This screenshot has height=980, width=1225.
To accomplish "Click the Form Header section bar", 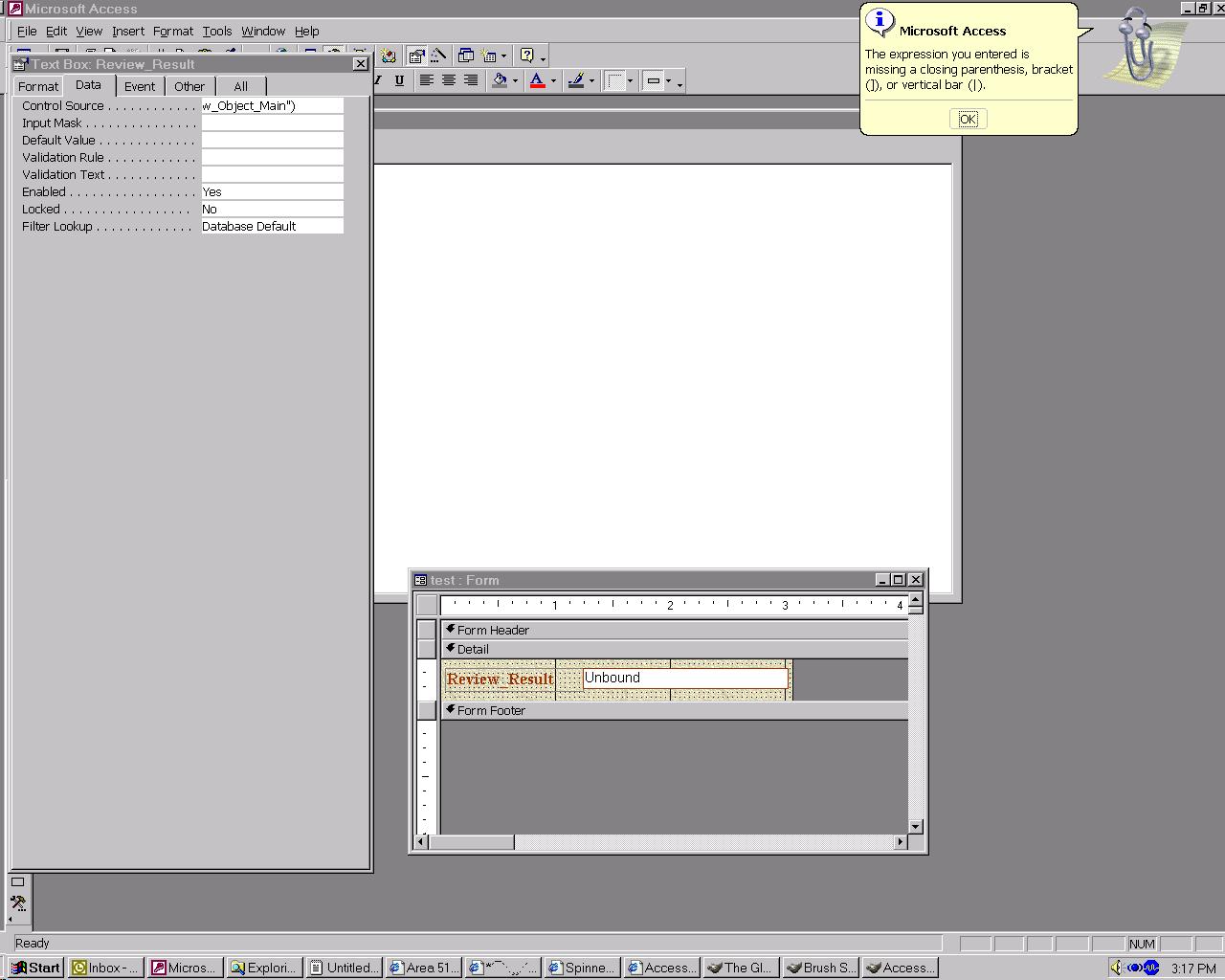I will click(x=674, y=630).
